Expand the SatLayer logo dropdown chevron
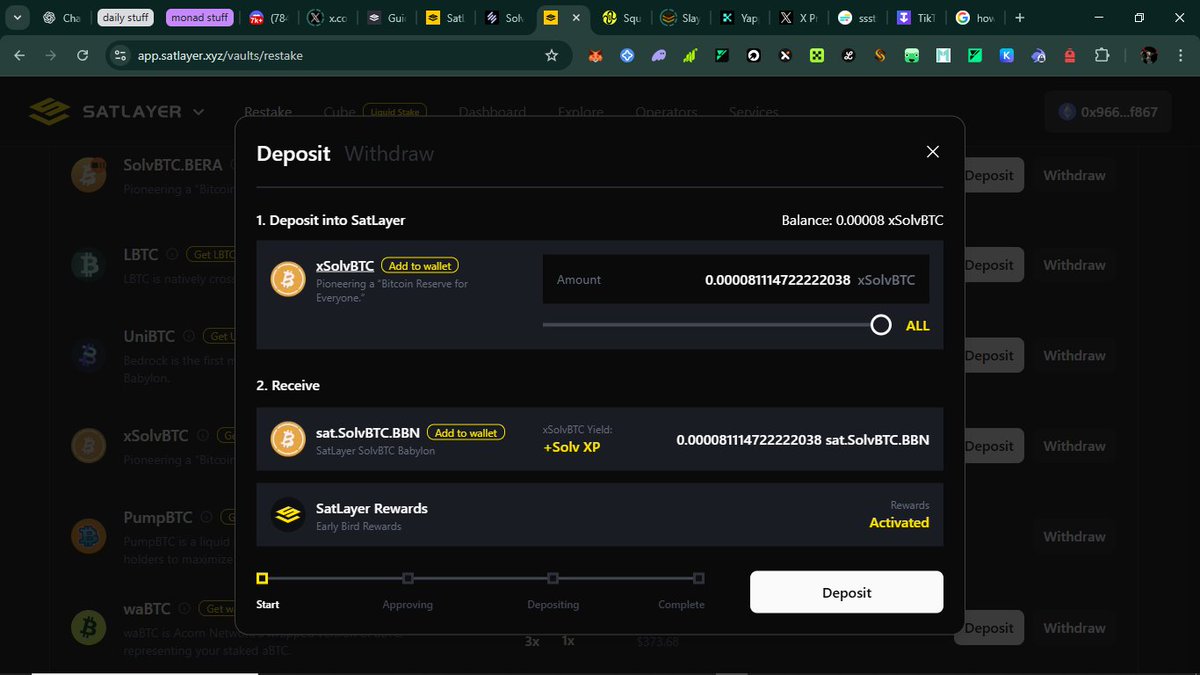This screenshot has width=1200, height=675. click(199, 112)
